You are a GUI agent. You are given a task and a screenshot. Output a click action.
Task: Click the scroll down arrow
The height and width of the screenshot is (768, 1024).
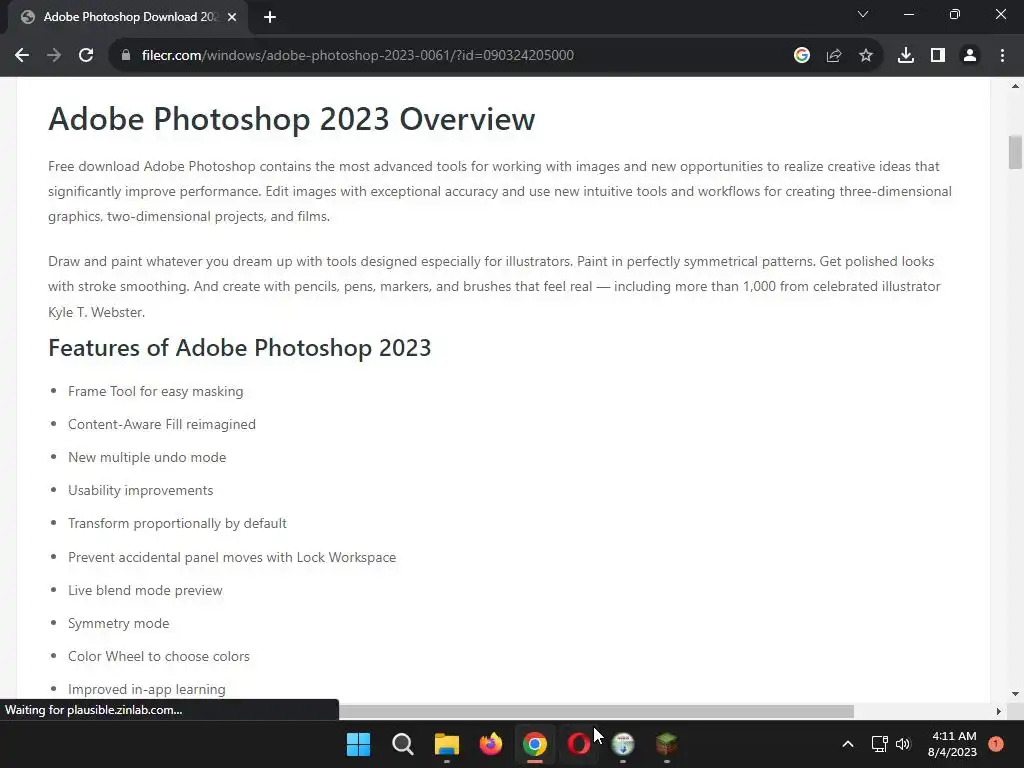pos(1015,694)
